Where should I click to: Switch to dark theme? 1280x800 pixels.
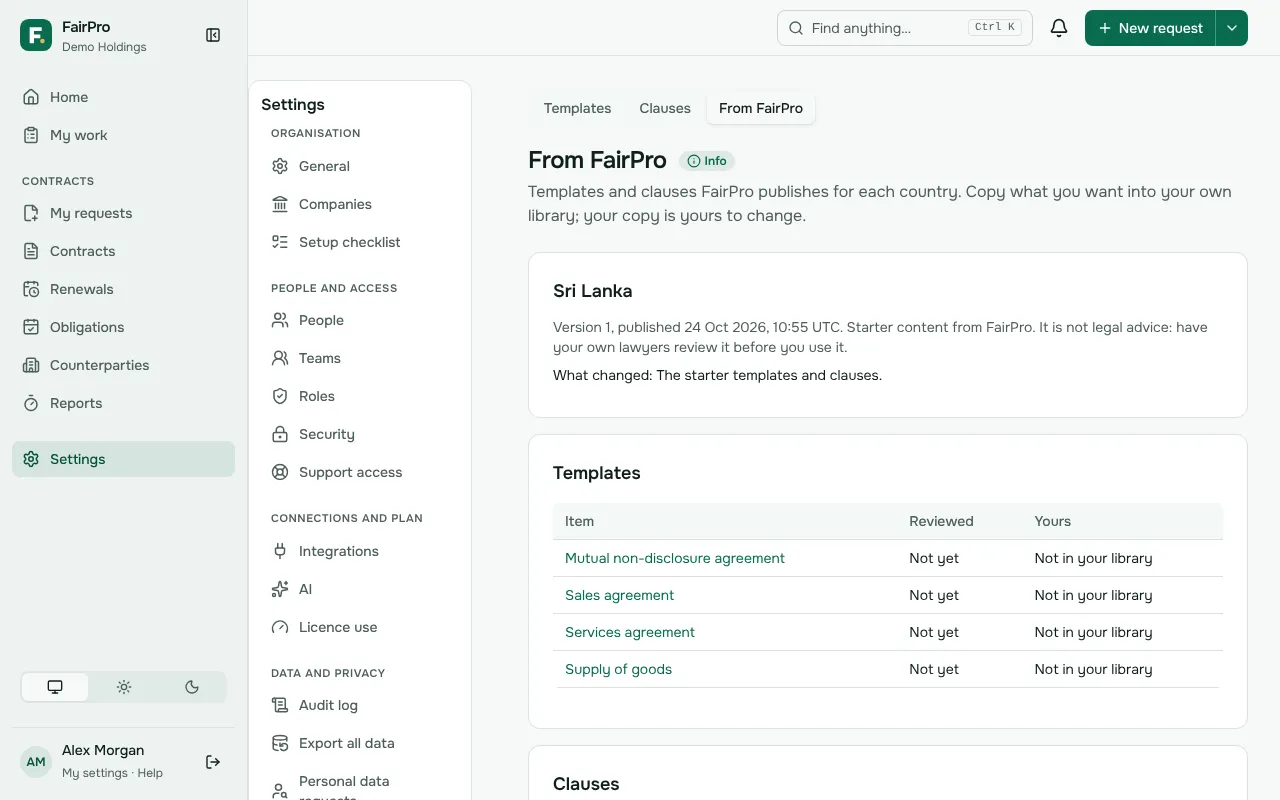coord(192,687)
